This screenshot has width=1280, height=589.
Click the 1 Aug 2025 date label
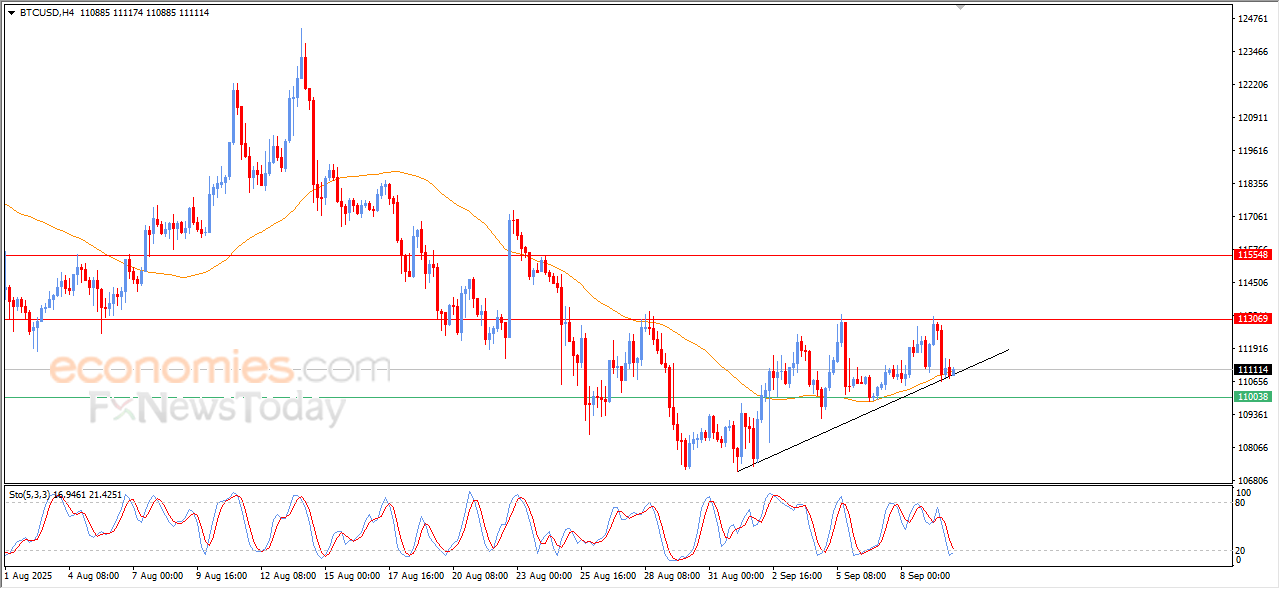[x=27, y=576]
